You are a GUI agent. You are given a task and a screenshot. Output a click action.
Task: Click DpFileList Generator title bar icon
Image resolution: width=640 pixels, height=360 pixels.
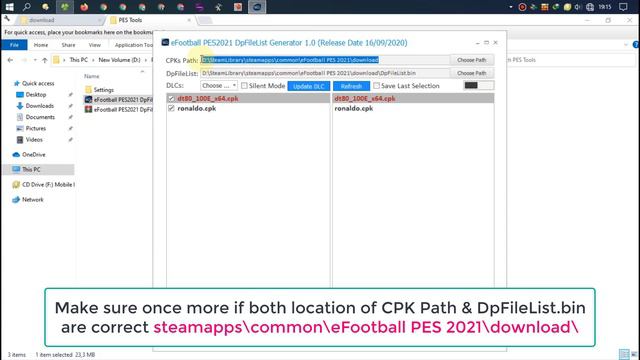[x=165, y=42]
